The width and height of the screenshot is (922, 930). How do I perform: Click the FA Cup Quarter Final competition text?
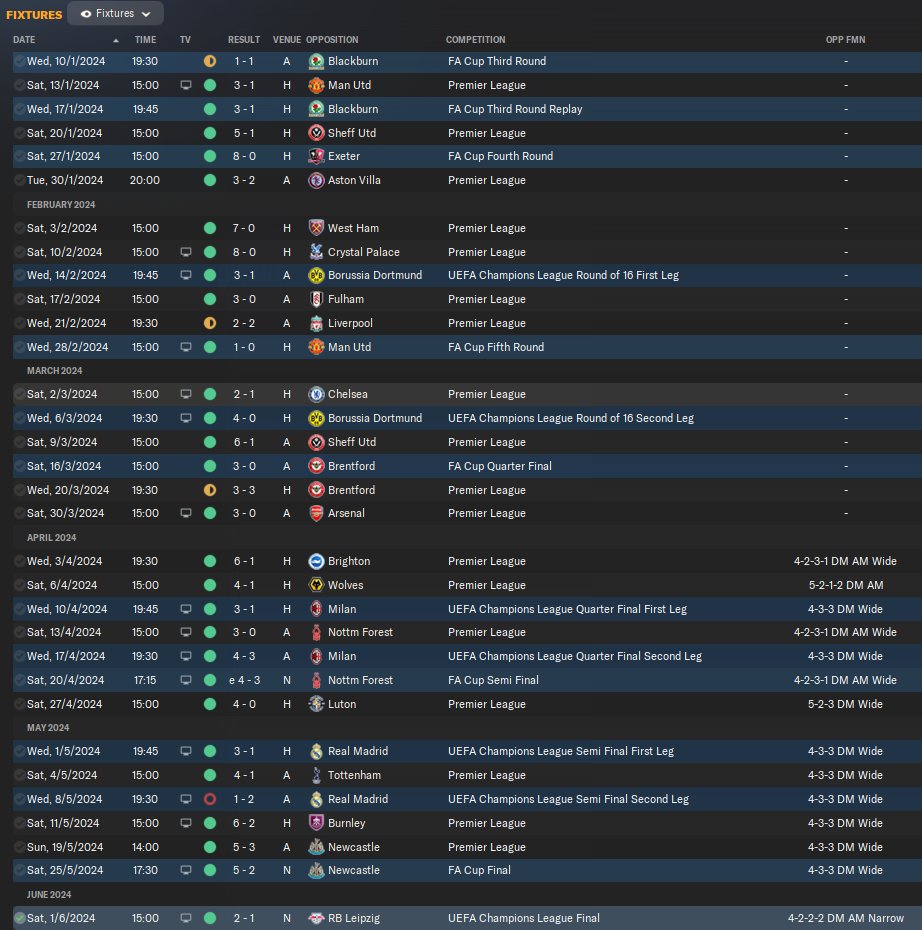(500, 466)
